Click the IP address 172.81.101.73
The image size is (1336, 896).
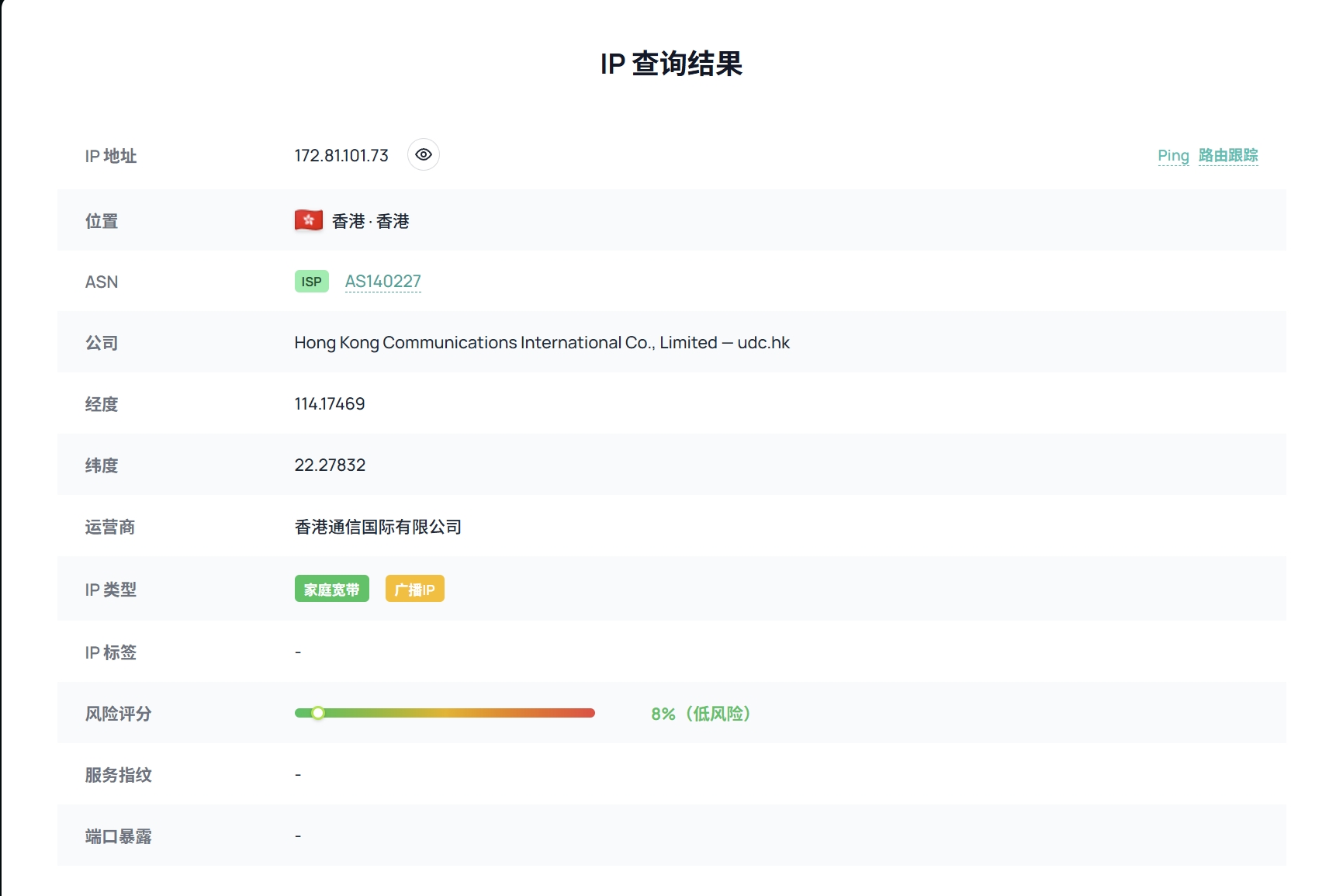tap(341, 156)
